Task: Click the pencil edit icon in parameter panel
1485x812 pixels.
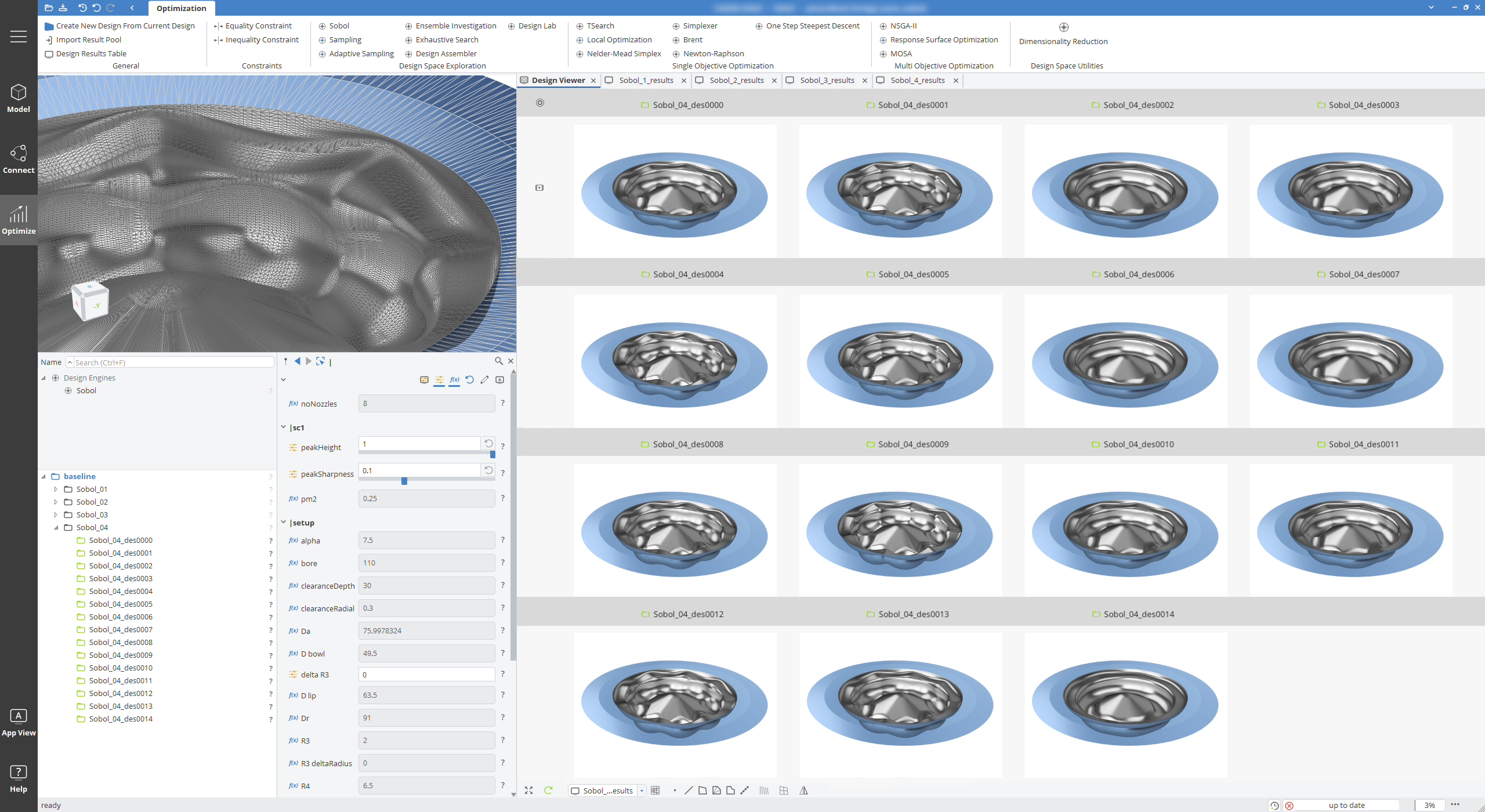Action: (x=484, y=380)
